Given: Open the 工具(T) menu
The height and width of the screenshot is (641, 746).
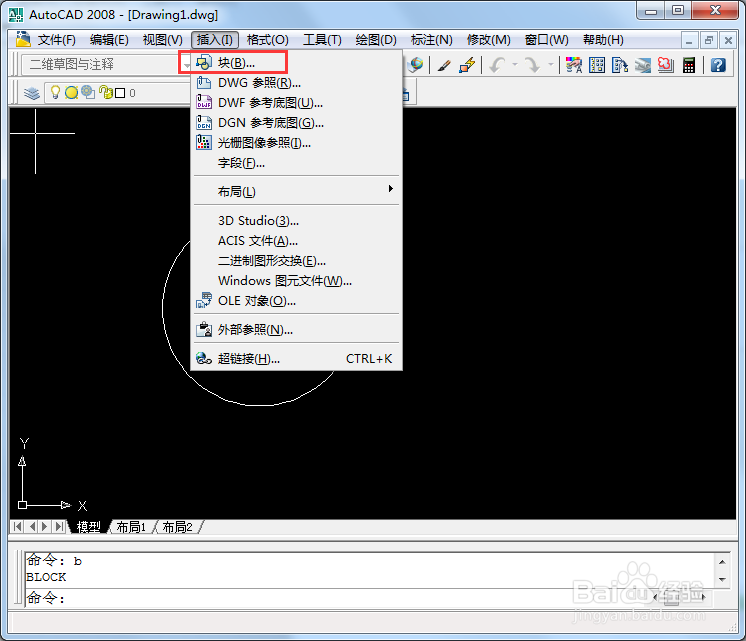Looking at the screenshot, I should pyautogui.click(x=322, y=40).
